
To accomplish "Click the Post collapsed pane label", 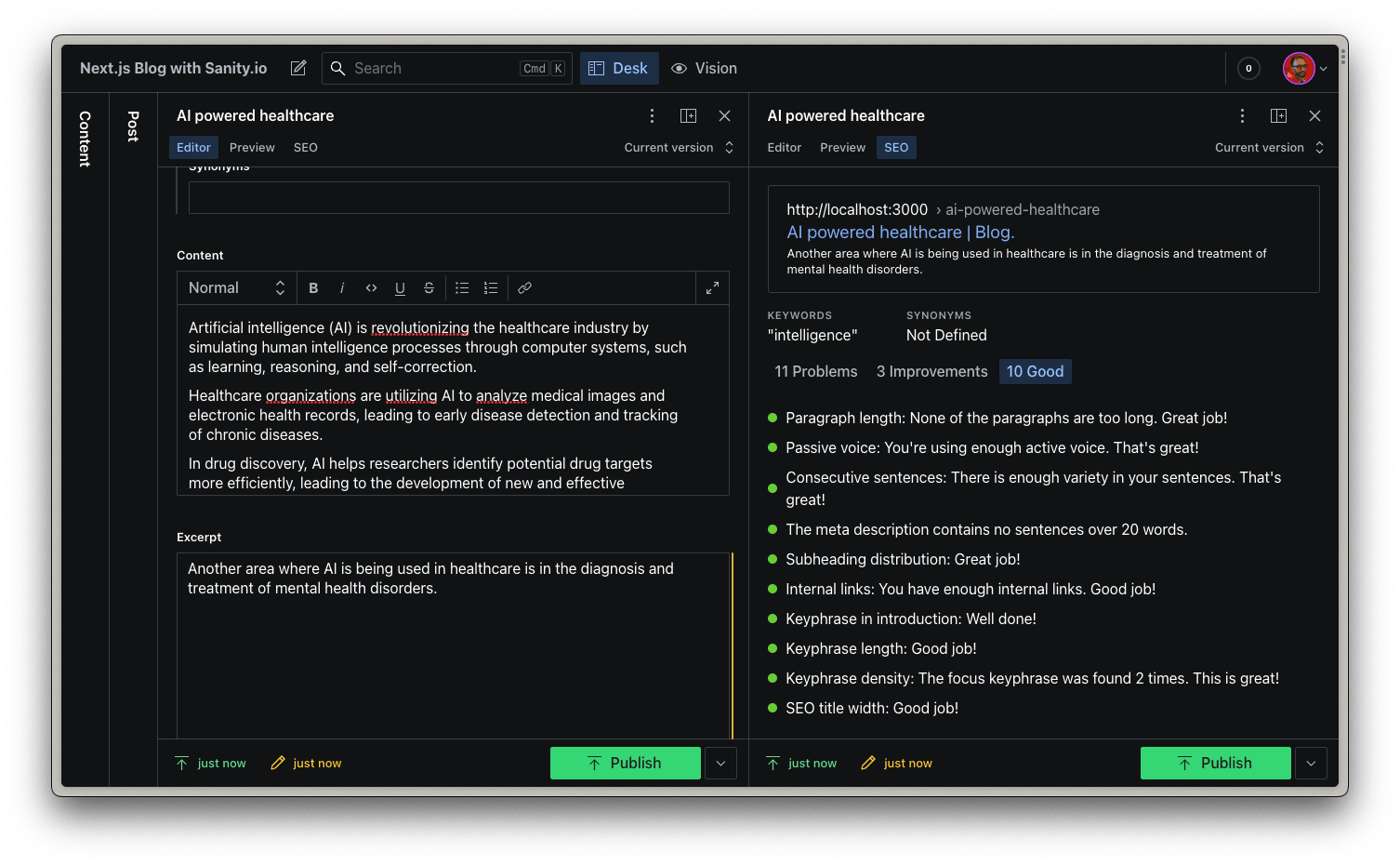I will pos(133,126).
